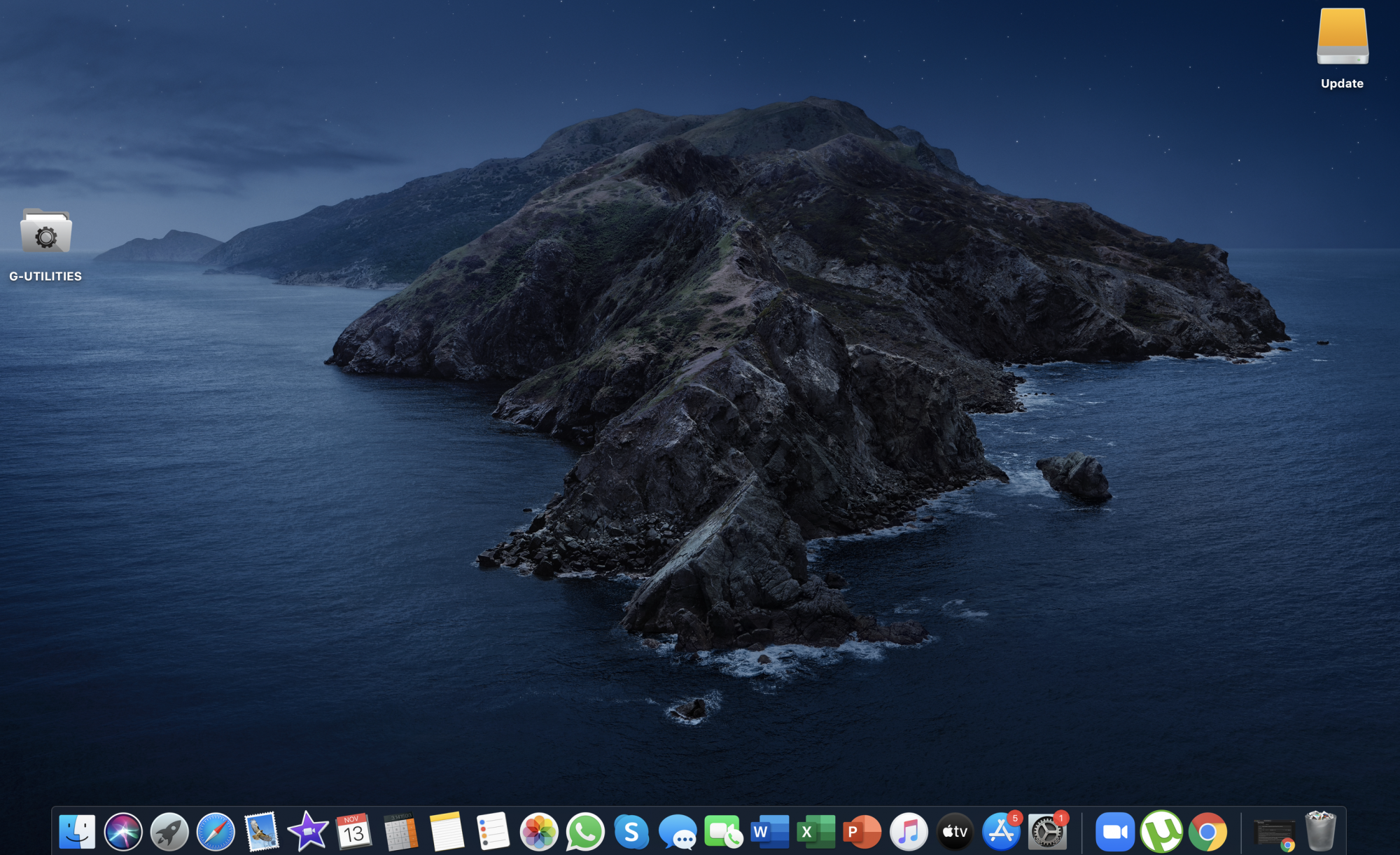Open the Trash in dock
The image size is (1400, 855).
coord(1321,831)
